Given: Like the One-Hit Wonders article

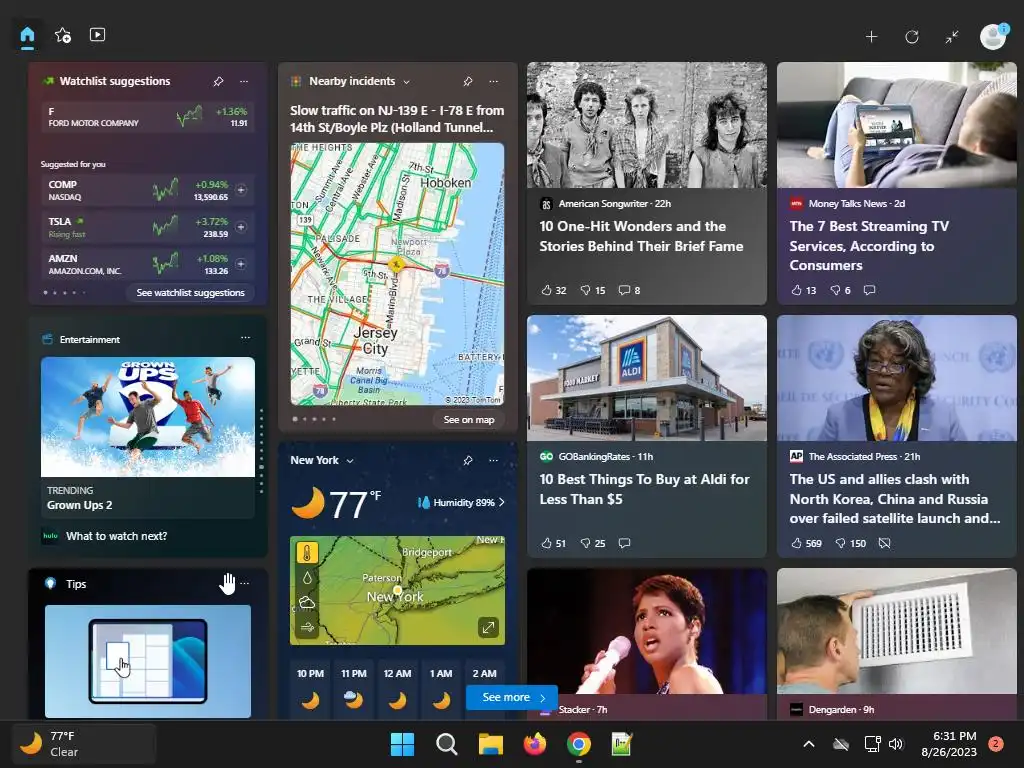Looking at the screenshot, I should [553, 290].
